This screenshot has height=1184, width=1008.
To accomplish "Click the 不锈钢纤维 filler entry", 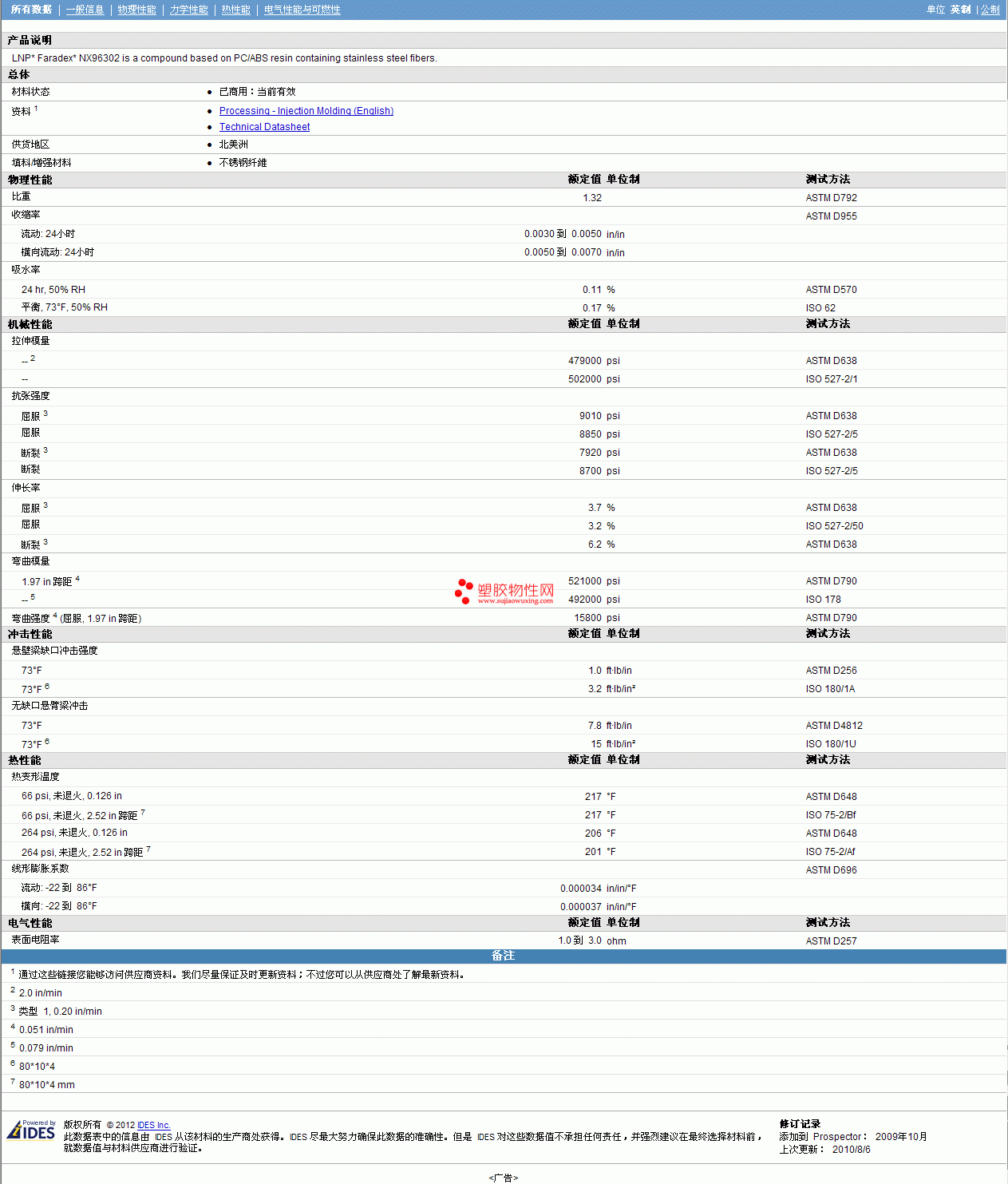I will point(243,163).
